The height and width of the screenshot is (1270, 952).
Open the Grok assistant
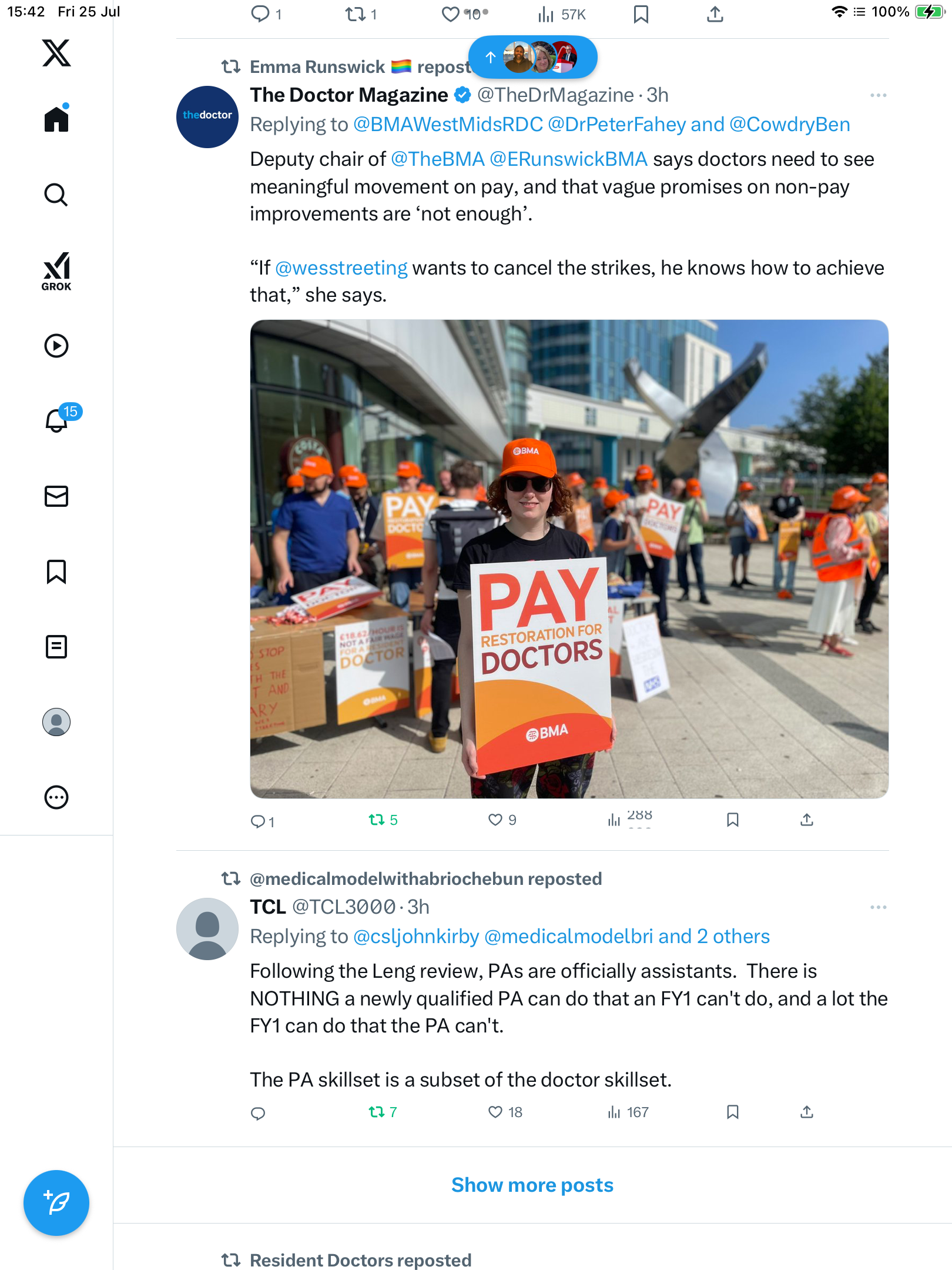56,271
